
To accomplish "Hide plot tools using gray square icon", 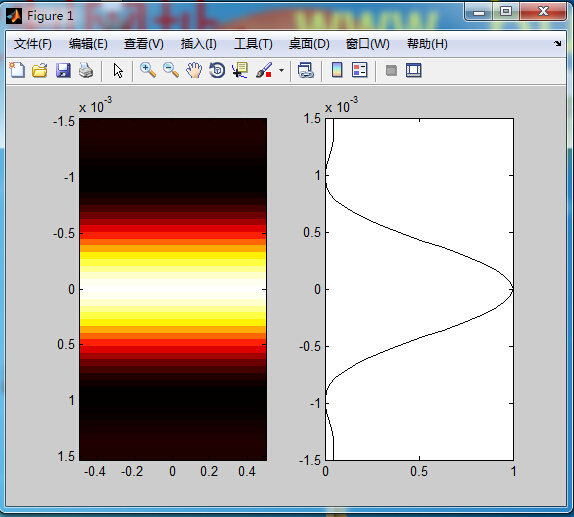I will (391, 70).
